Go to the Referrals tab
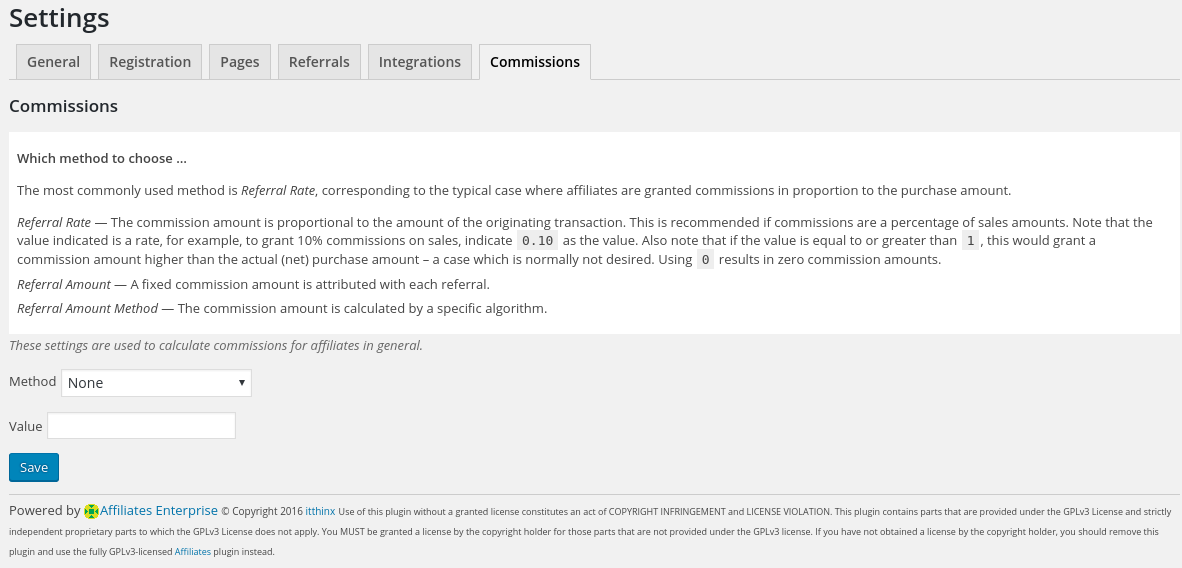Image resolution: width=1182 pixels, height=568 pixels. 319,62
